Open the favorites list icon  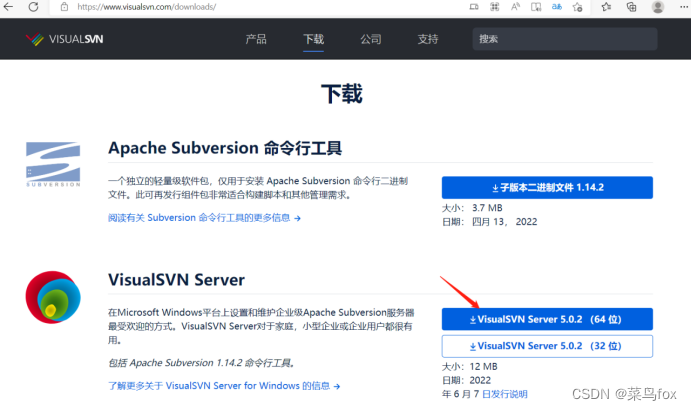tap(606, 7)
